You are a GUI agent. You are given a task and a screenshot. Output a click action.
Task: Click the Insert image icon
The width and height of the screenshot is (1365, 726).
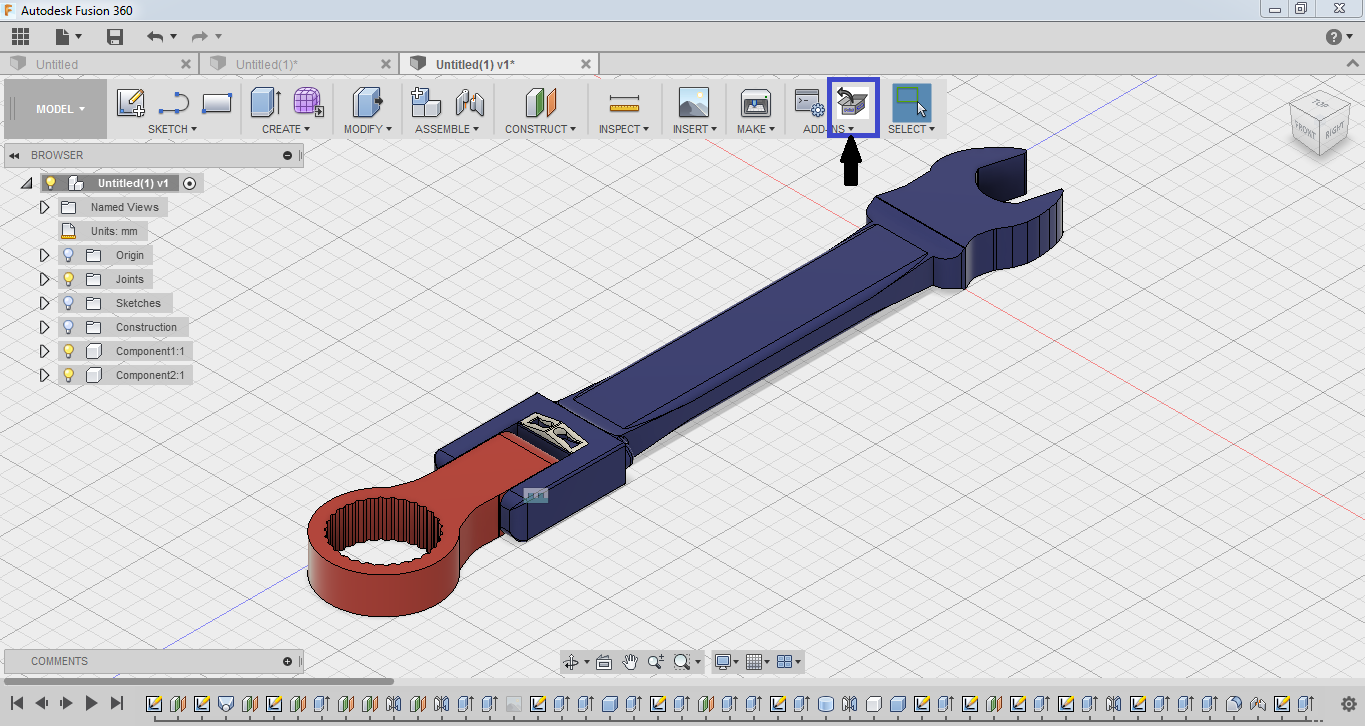[x=693, y=103]
